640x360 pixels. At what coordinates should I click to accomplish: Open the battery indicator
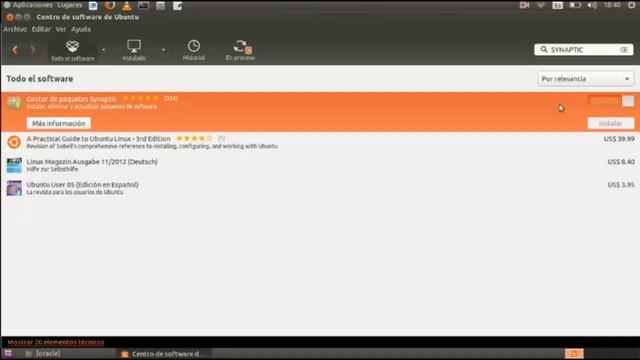tap(575, 5)
